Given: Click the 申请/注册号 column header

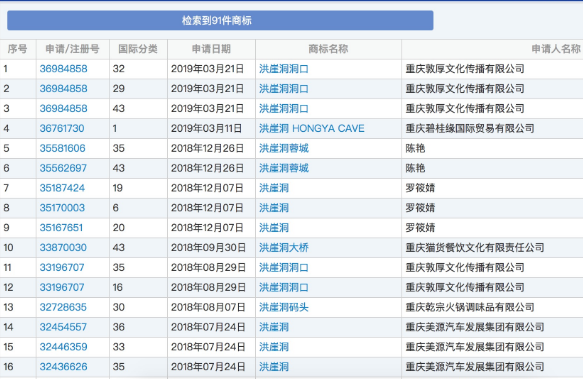Looking at the screenshot, I should pos(73,49).
